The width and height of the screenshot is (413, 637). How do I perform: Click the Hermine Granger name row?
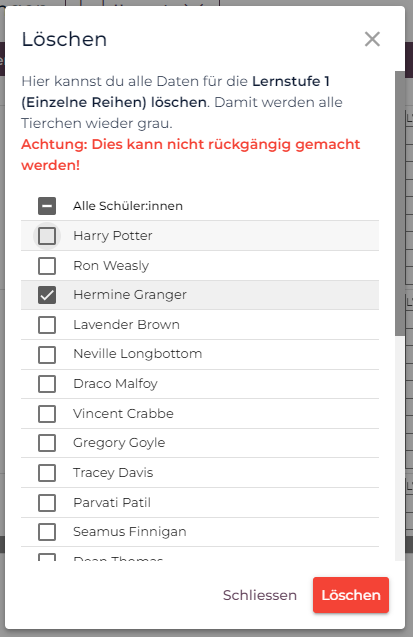click(x=200, y=295)
